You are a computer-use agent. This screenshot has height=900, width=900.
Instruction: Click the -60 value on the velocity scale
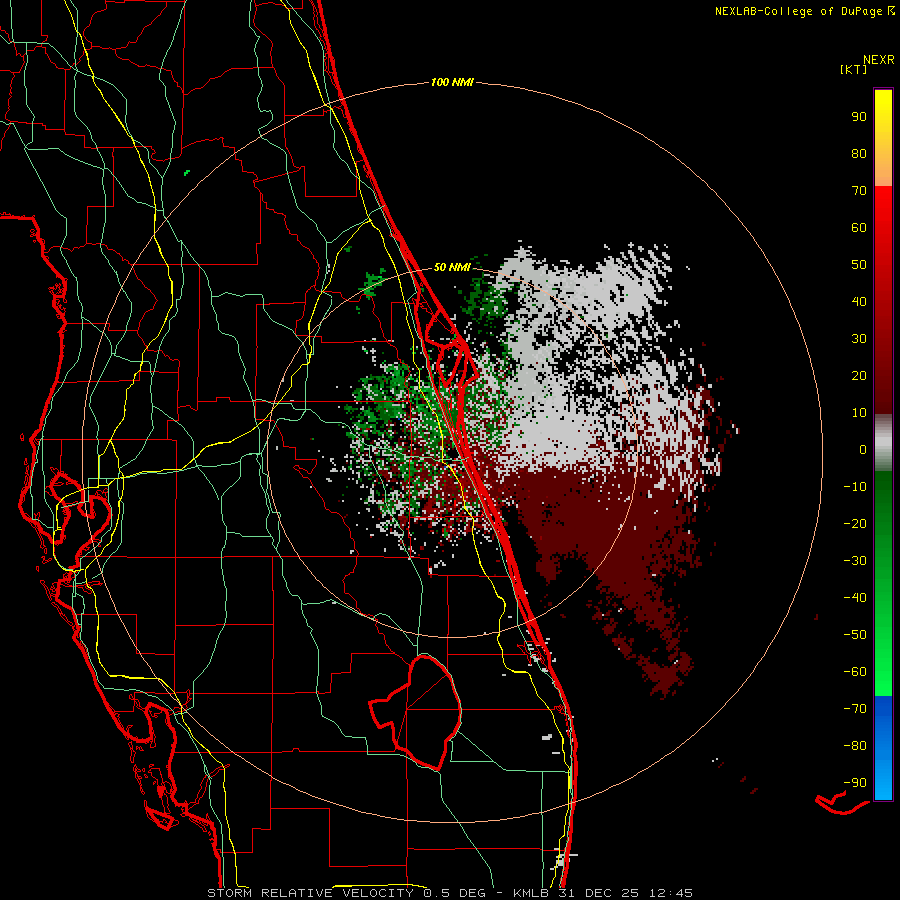pos(855,672)
